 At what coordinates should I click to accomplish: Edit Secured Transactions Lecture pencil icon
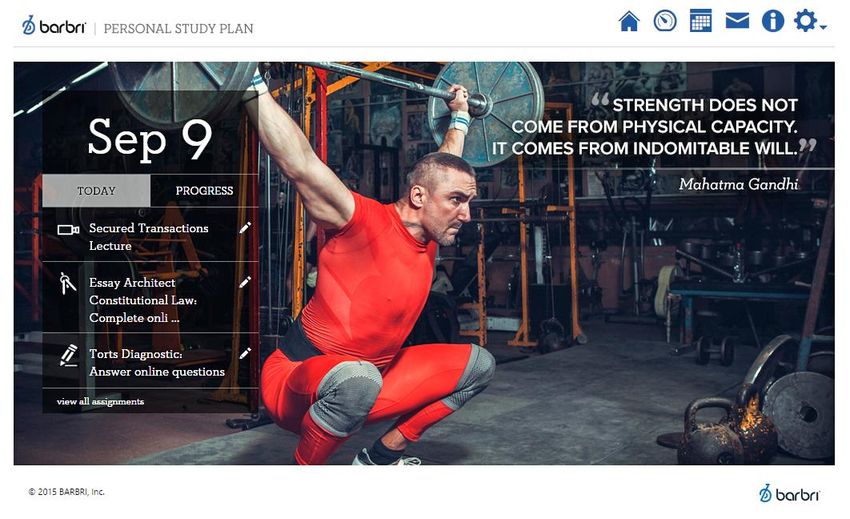(245, 228)
